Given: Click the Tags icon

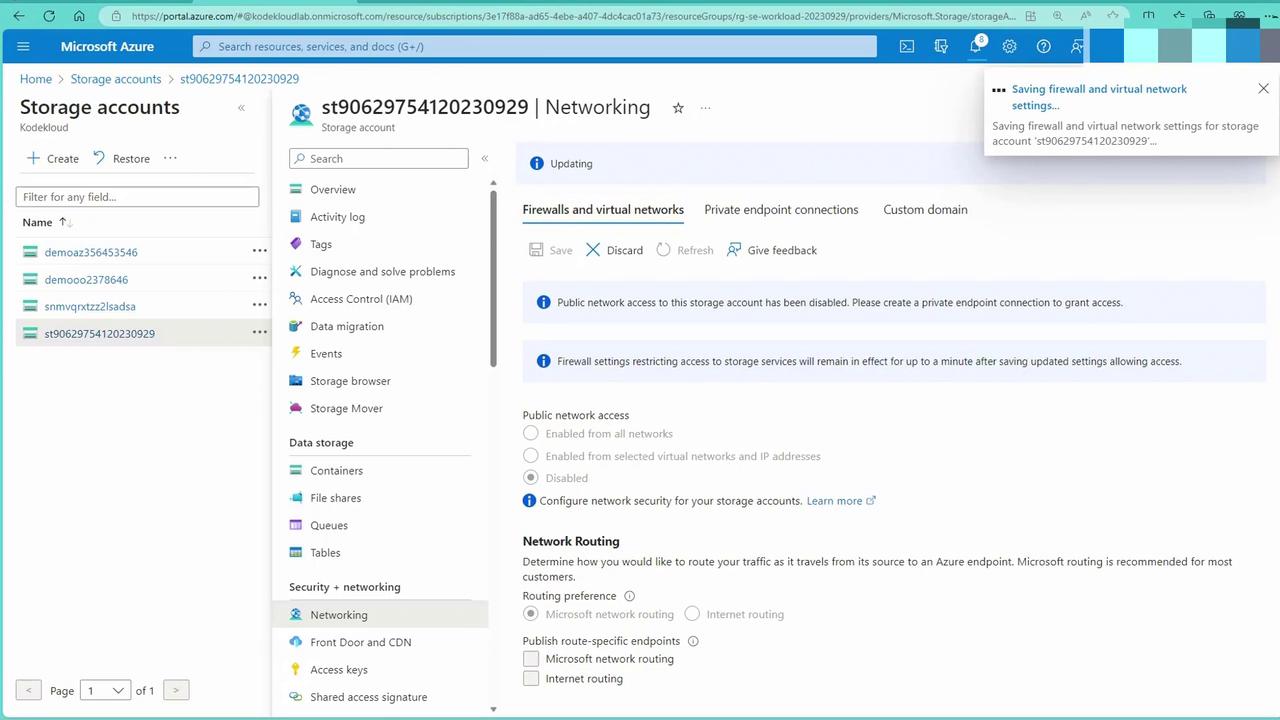Looking at the screenshot, I should [x=296, y=244].
